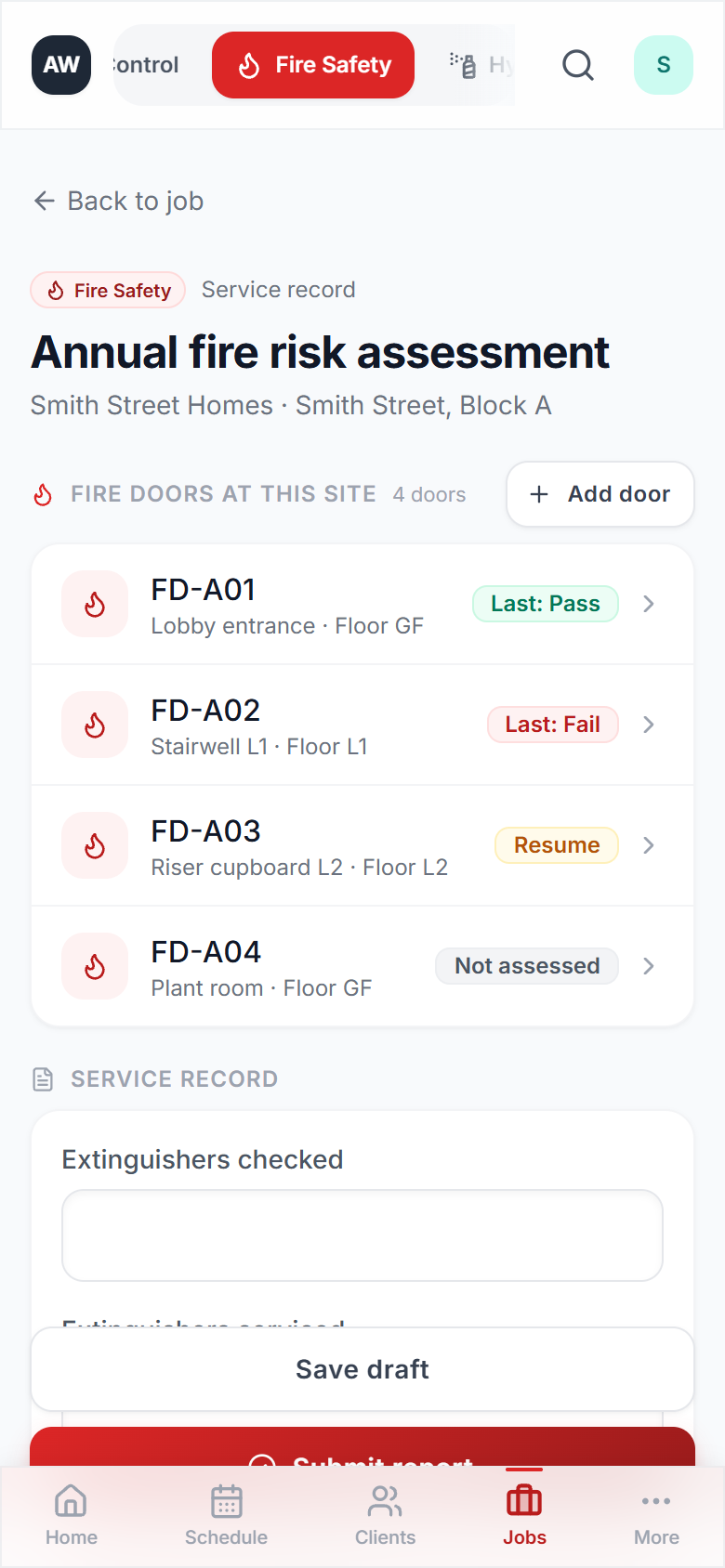Switch to the Fire Safety category tab
The image size is (725, 1568).
(x=312, y=65)
